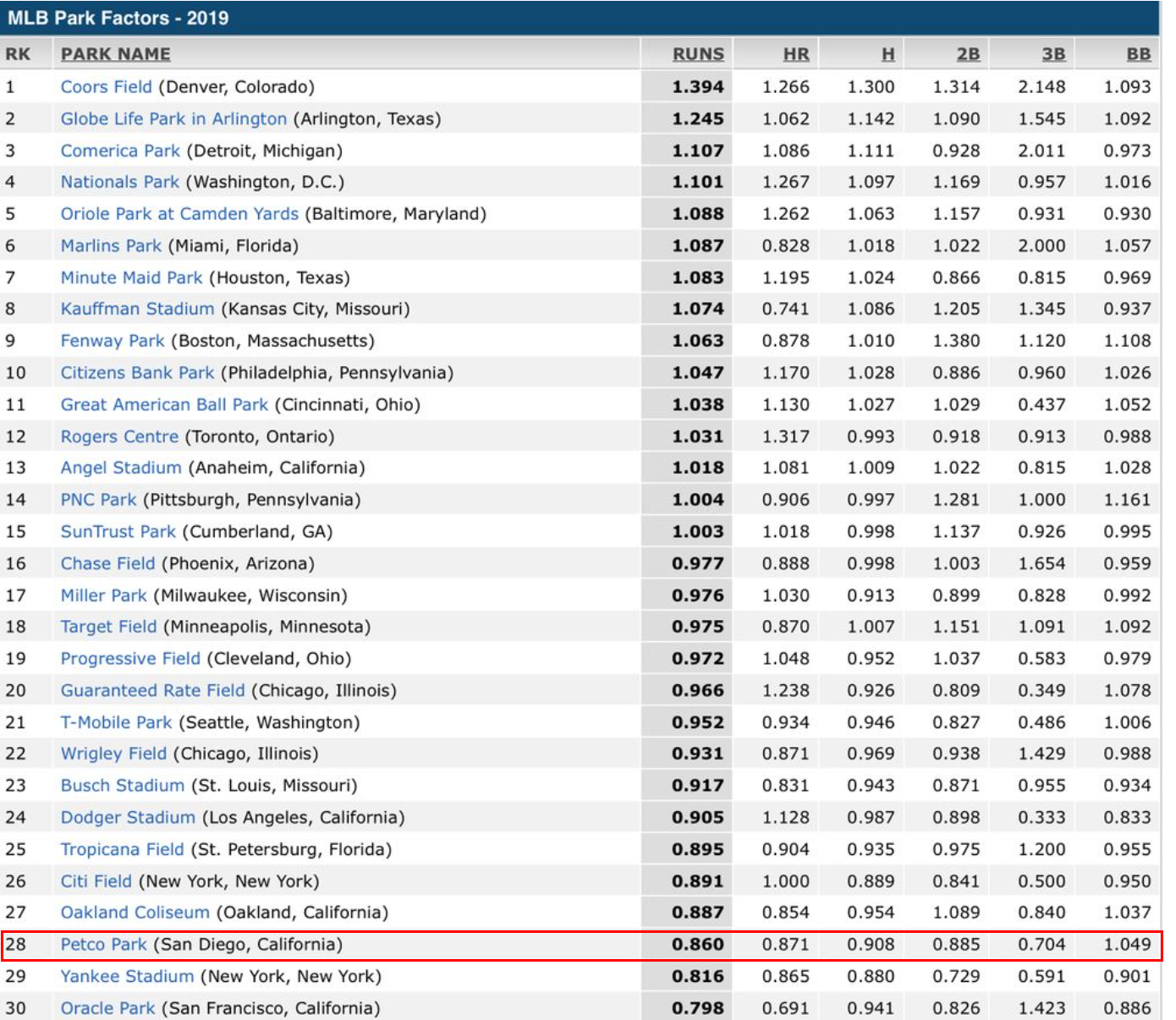Open Oriole Park at Camden Yards link
Screen dimensions: 1176x1020
coord(179,214)
